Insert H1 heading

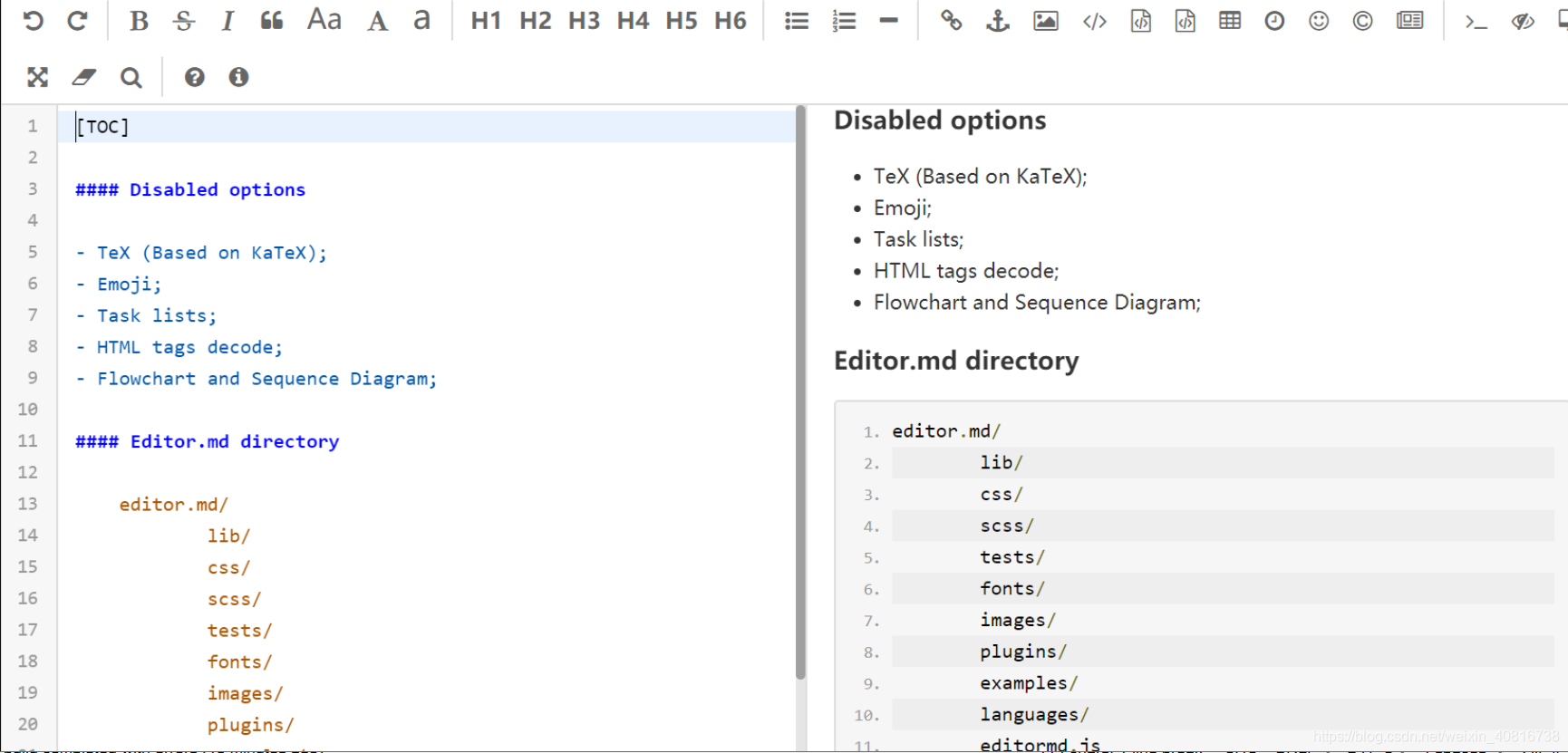click(486, 20)
